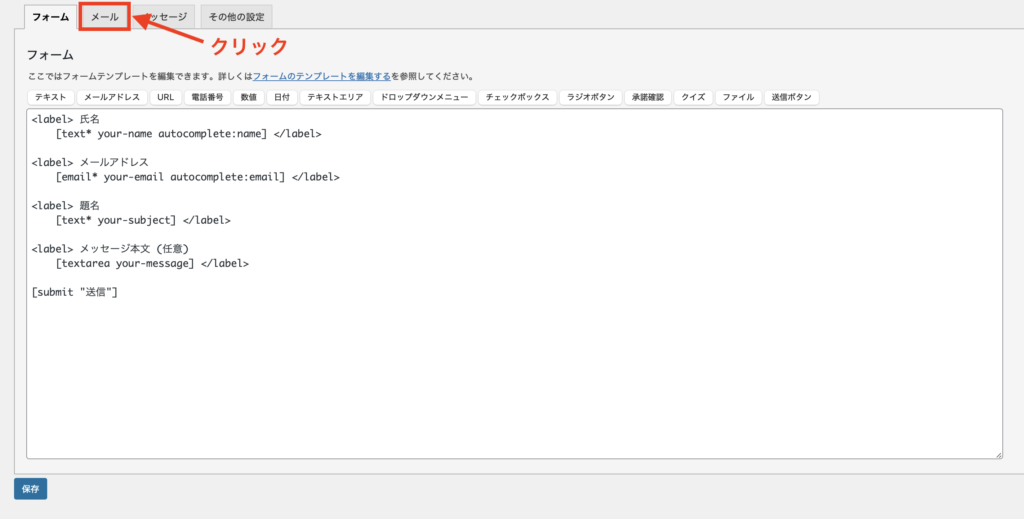The image size is (1024, 519).
Task: Add a URL field tag
Action: pyautogui.click(x=165, y=98)
